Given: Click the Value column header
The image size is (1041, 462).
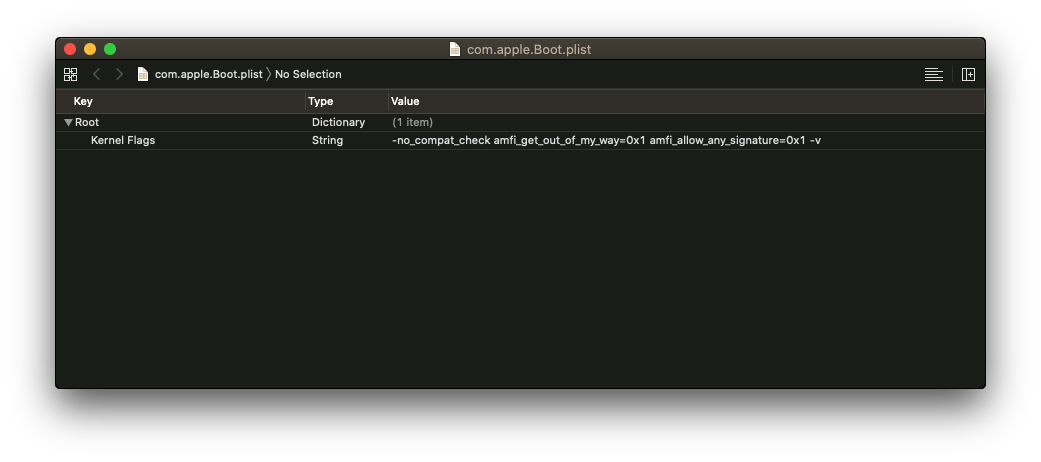Looking at the screenshot, I should click(x=405, y=101).
